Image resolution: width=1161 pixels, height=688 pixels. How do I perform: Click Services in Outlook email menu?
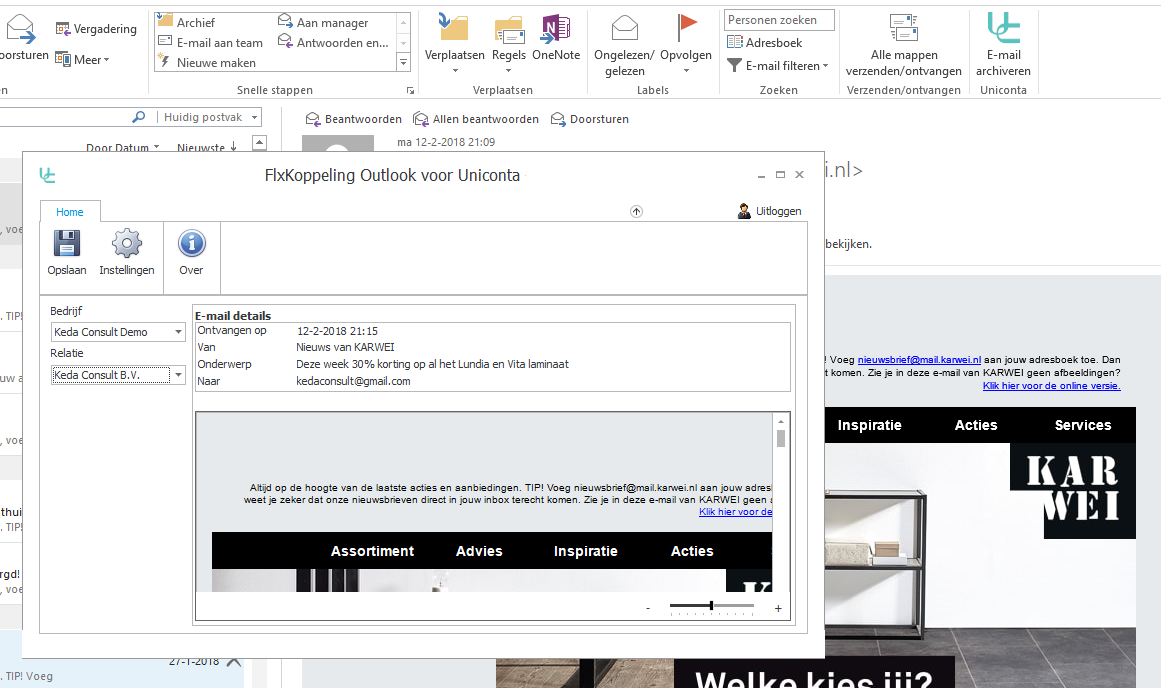point(1083,425)
